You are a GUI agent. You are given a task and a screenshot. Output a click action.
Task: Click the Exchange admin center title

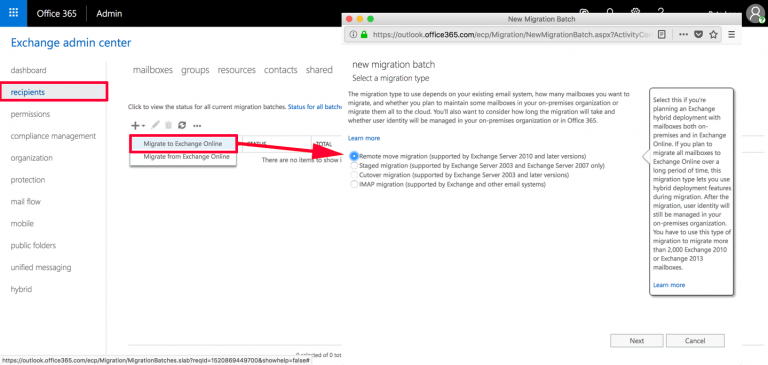point(71,43)
